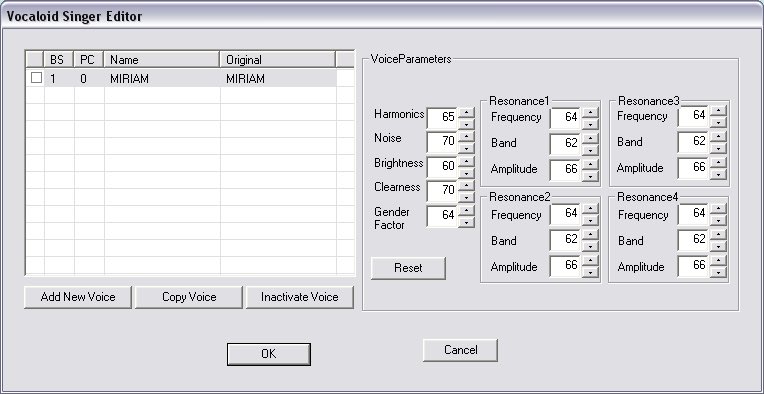Cancel the Singer Editor dialog
The image size is (764, 394).
tap(460, 350)
